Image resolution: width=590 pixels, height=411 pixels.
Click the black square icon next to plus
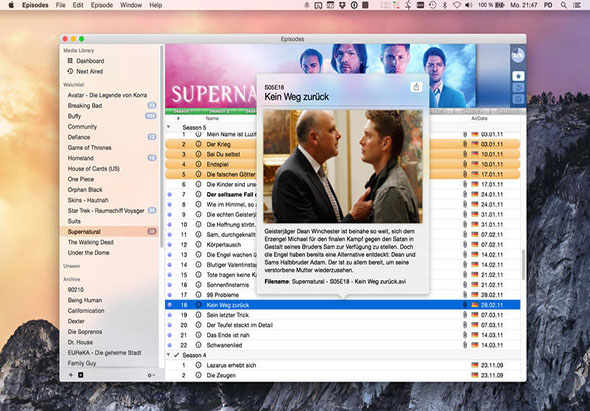81,375
